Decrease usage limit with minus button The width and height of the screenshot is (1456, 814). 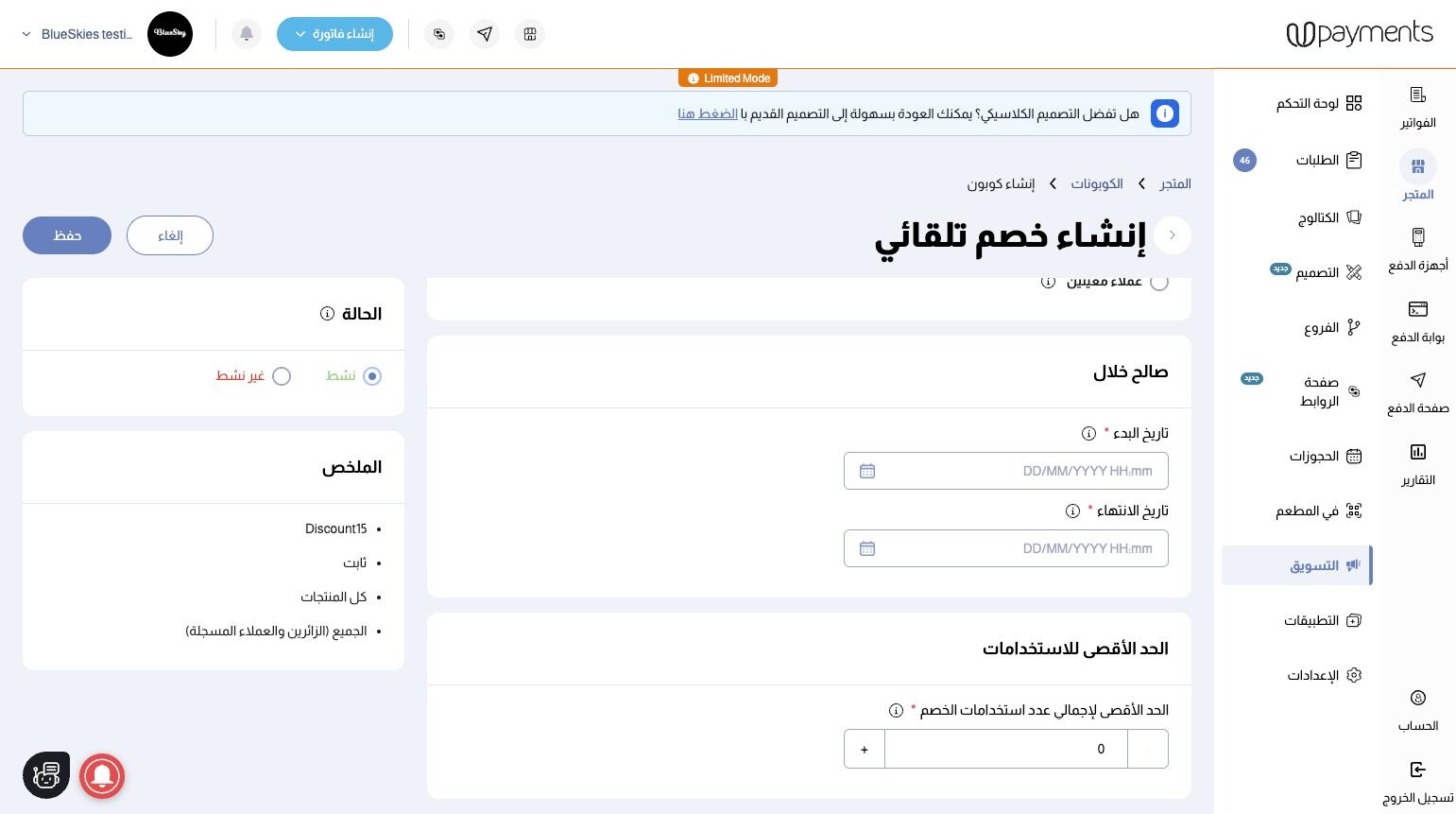[x=1148, y=749]
